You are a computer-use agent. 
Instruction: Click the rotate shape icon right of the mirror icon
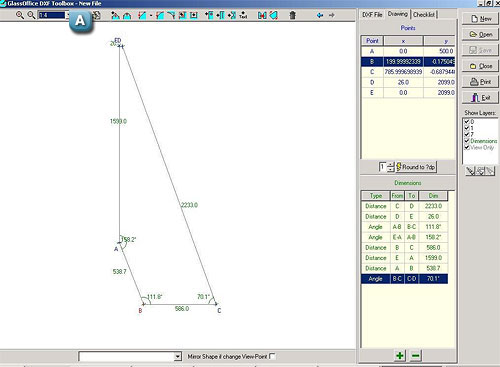click(274, 15)
